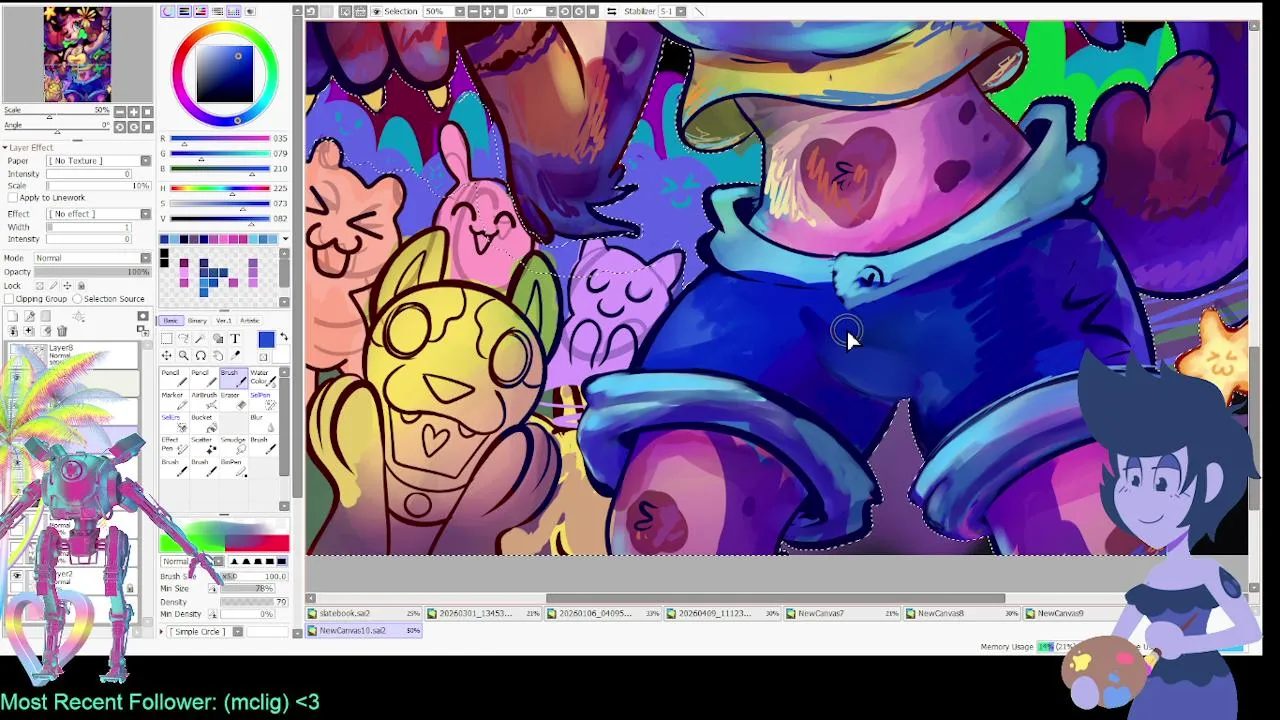This screenshot has height=720, width=1280.
Task: Enable Clipping Group checkbox
Action: point(9,299)
